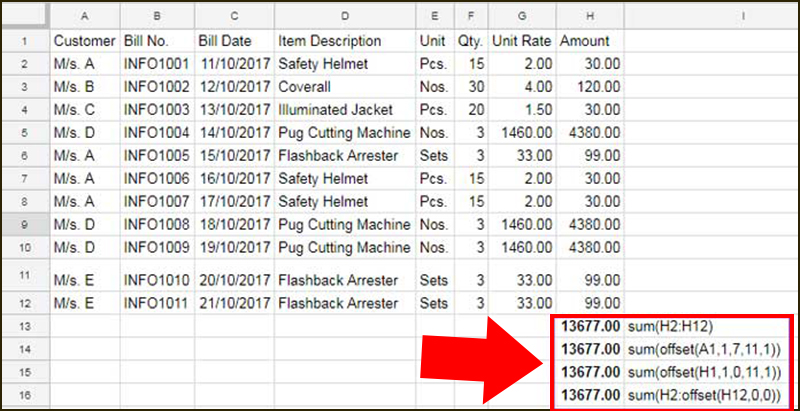Select INFO1011 bill number cell
The width and height of the screenshot is (800, 411).
pos(157,303)
